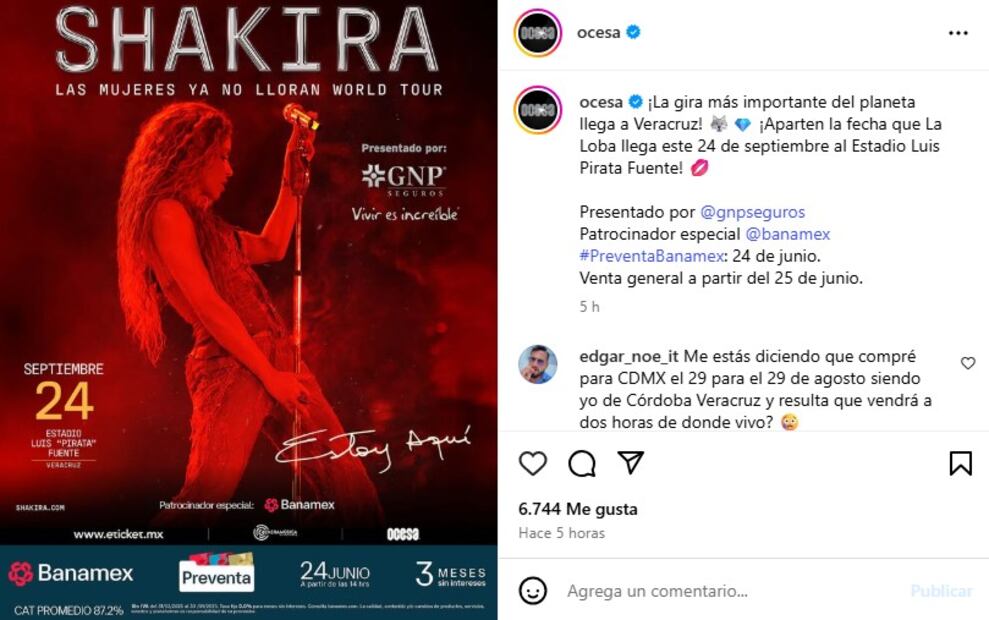Open ocesa profile picture in header
Screen dimensions: 989x620
click(x=537, y=33)
